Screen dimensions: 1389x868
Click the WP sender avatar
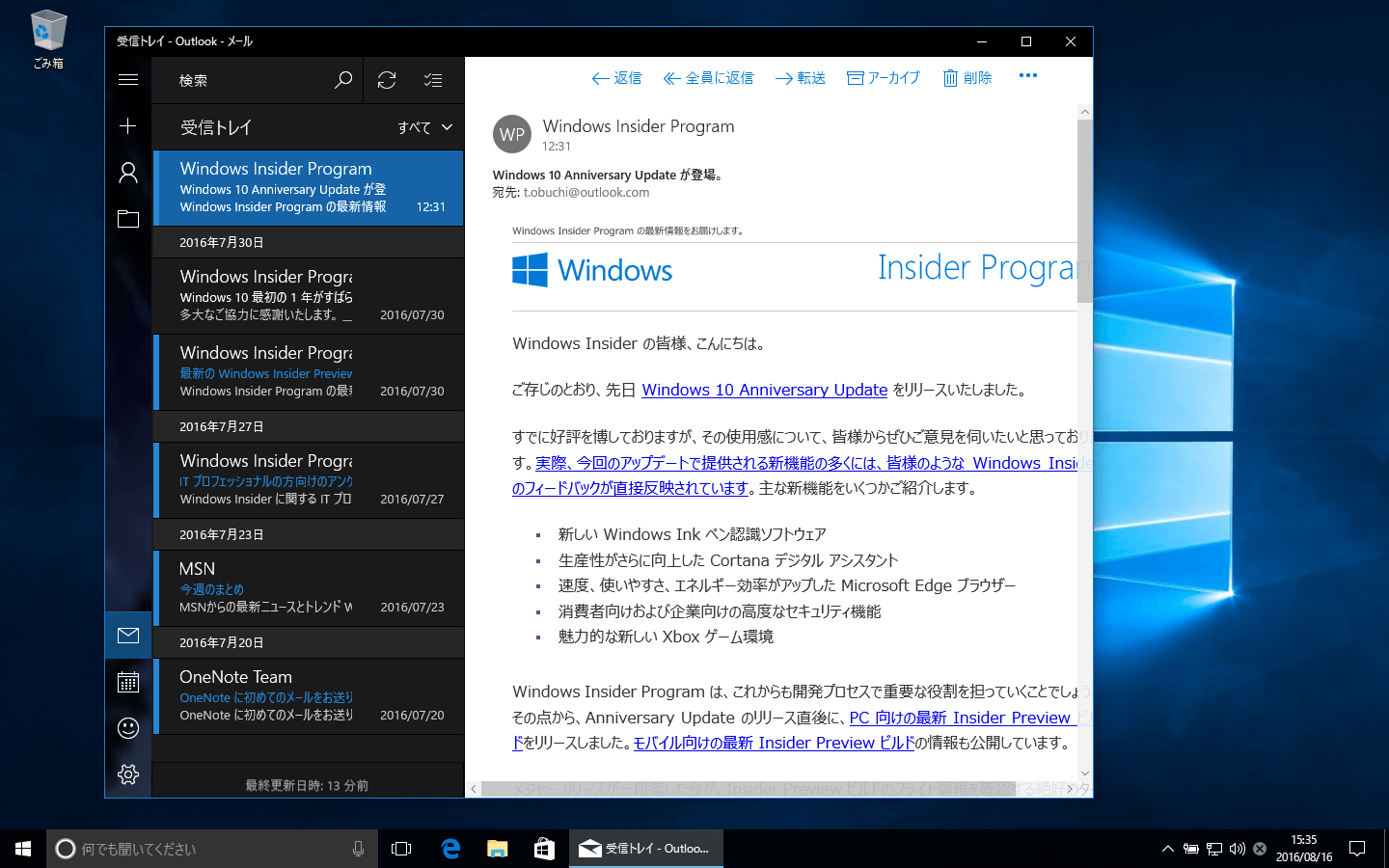[x=512, y=134]
